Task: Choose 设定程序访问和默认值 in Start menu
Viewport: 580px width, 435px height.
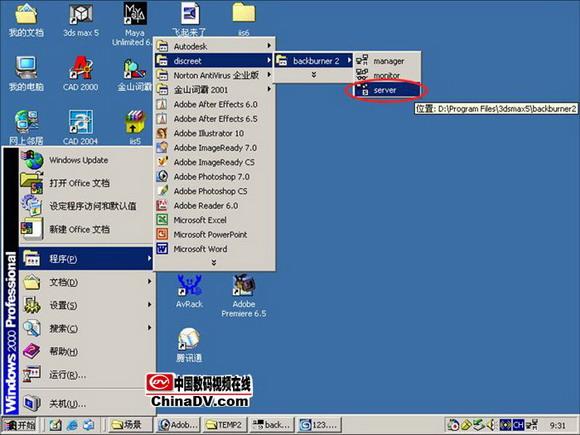Action: coord(86,206)
